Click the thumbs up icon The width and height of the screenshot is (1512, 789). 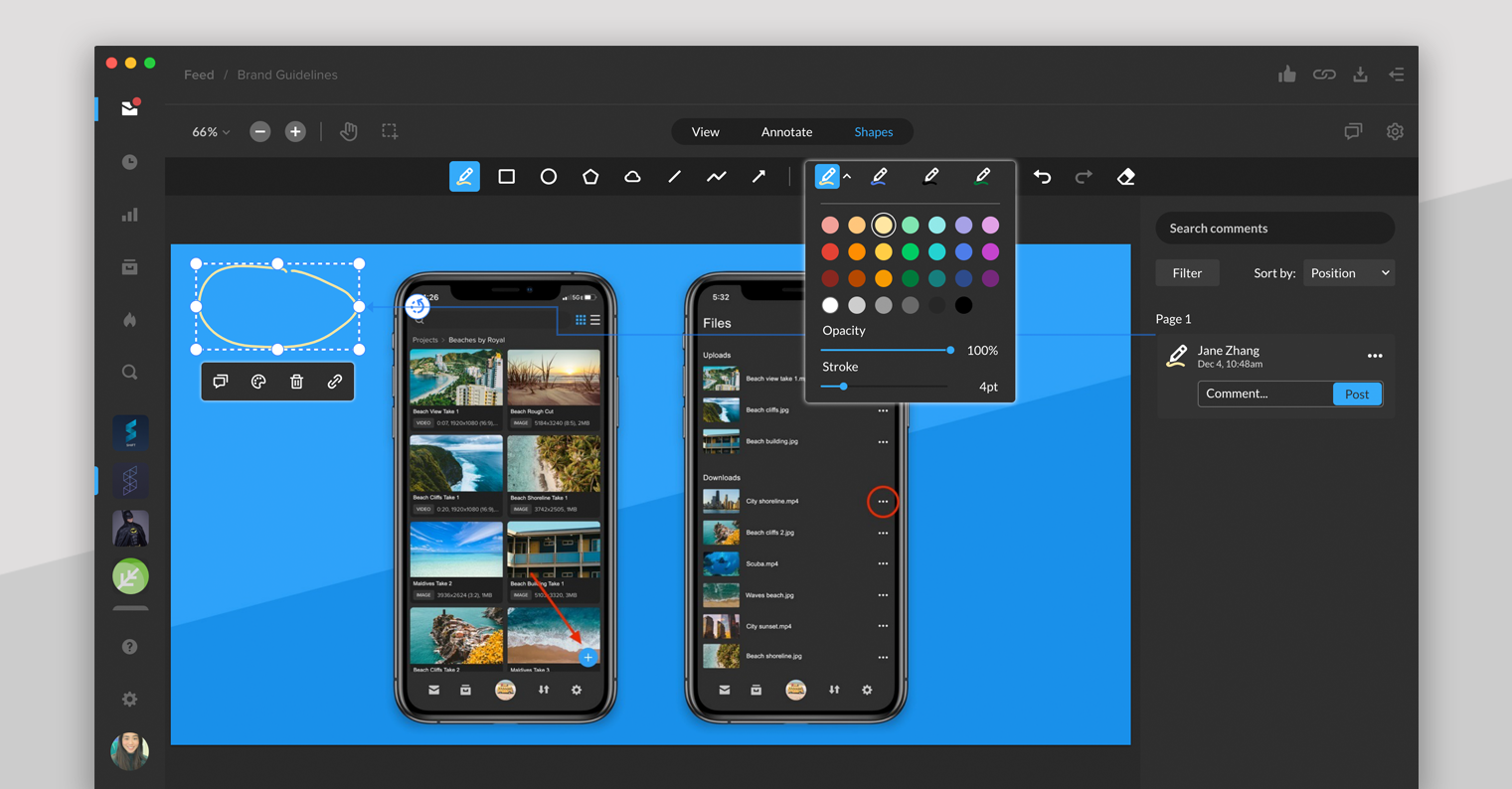1287,75
